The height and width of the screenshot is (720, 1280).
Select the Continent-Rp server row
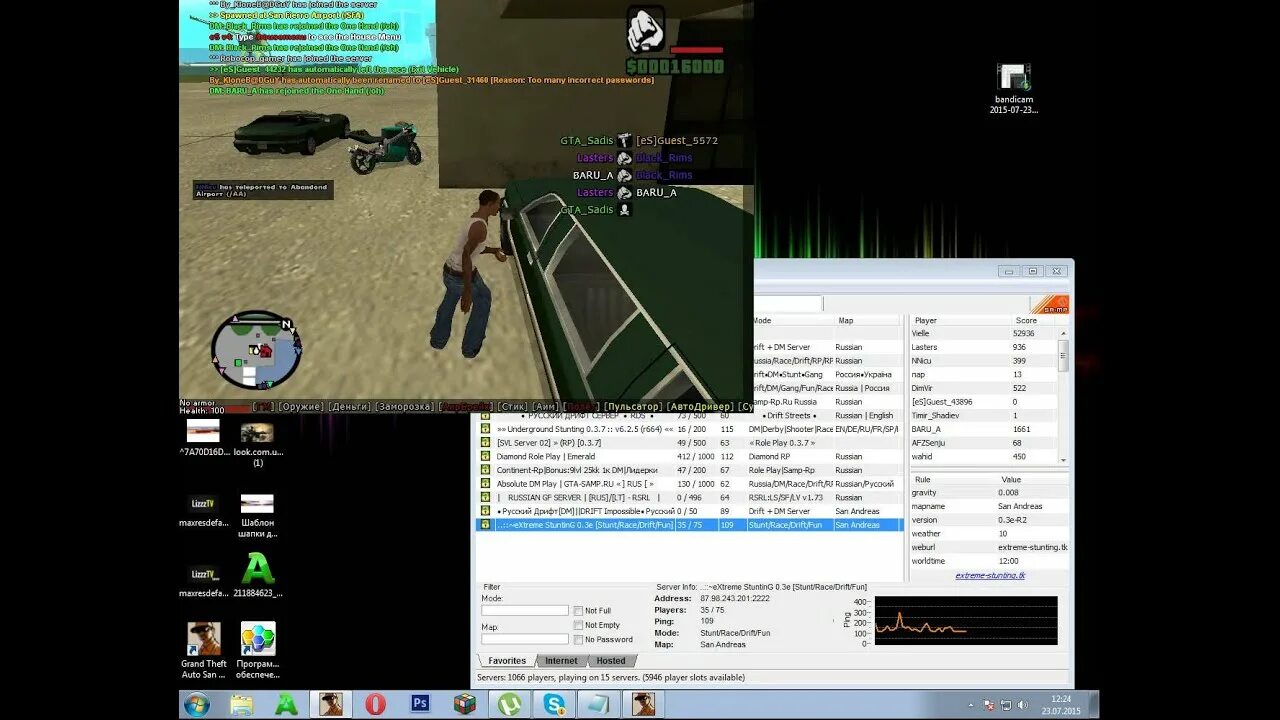coord(690,470)
